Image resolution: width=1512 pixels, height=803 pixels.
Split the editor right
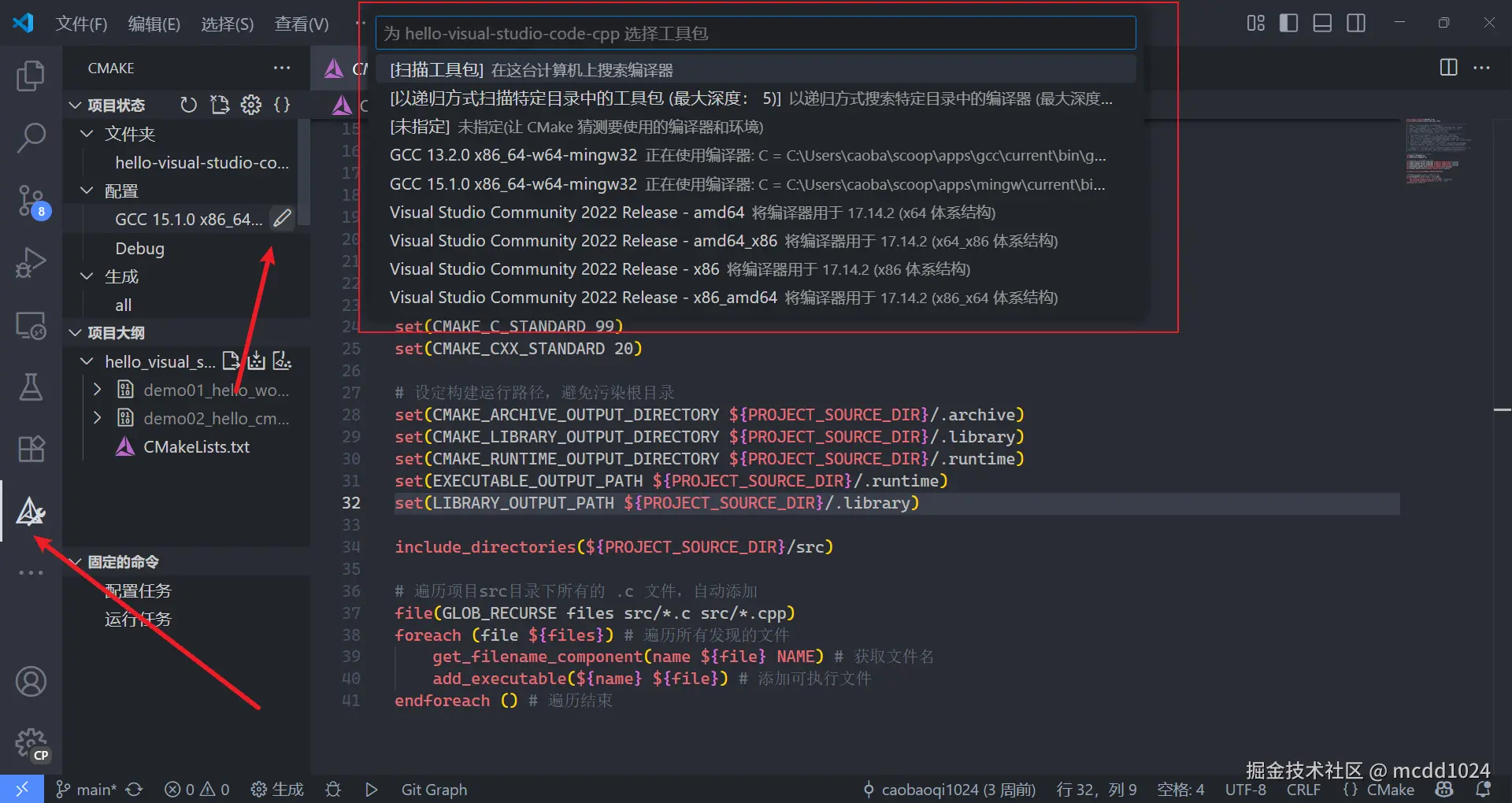coord(1448,68)
